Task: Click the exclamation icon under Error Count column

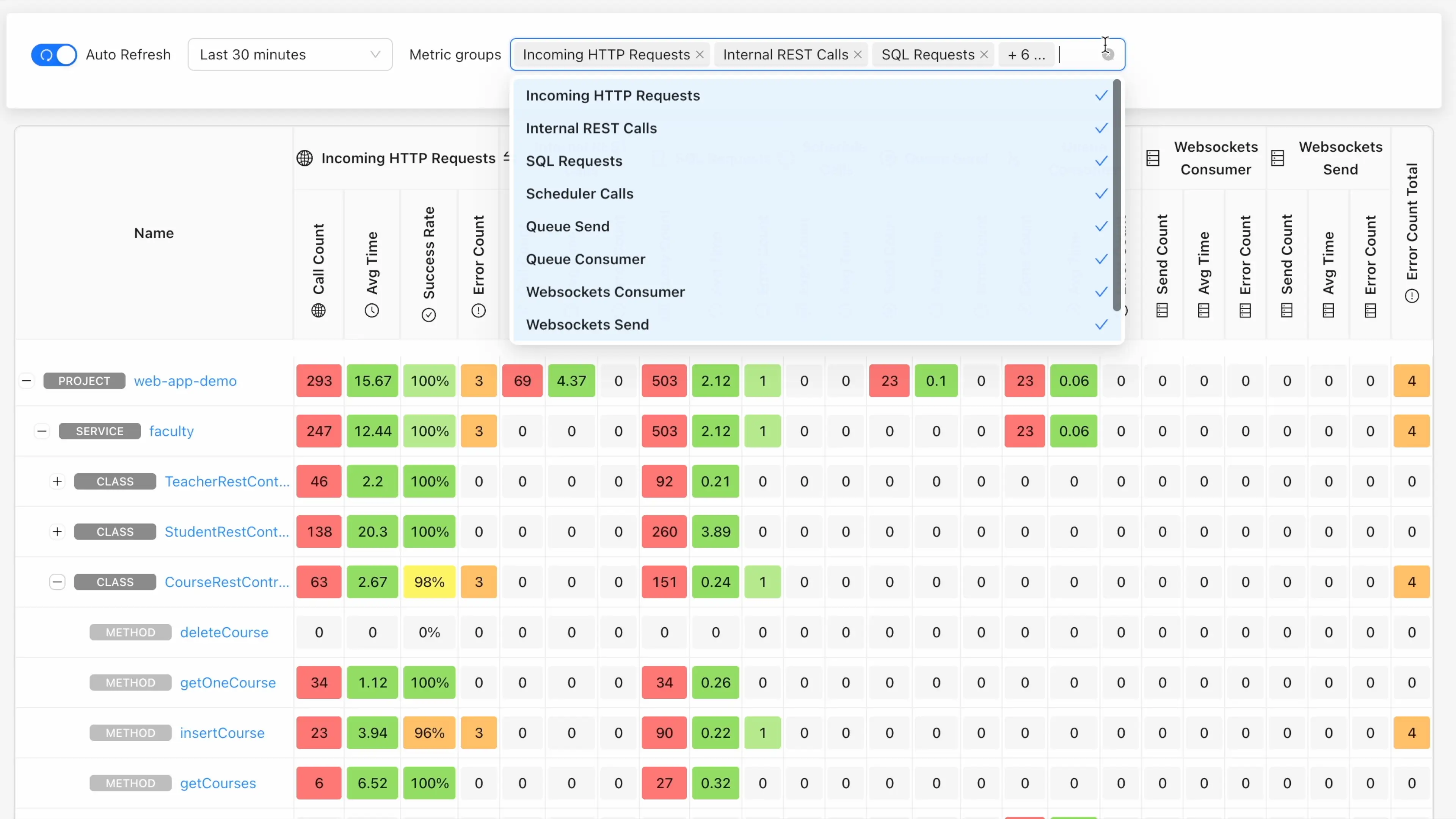Action: [479, 310]
